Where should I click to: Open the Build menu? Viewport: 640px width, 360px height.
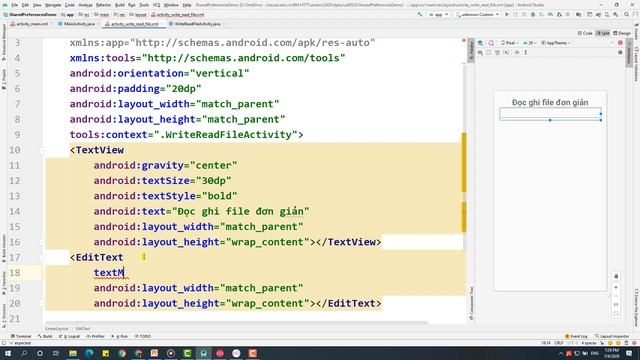[x=120, y=5]
